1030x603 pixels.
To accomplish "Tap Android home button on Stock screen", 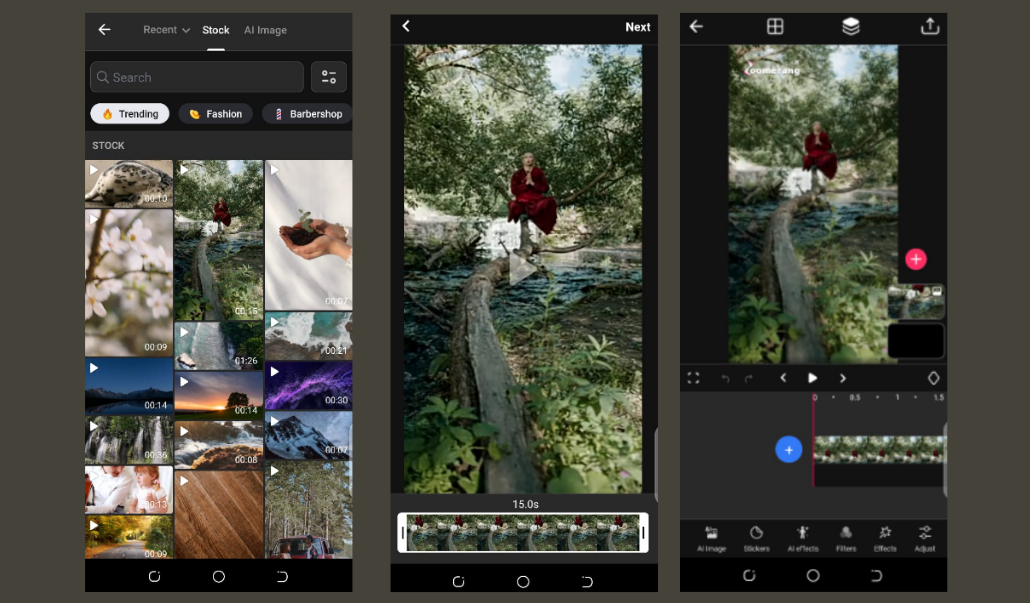I will pos(219,576).
